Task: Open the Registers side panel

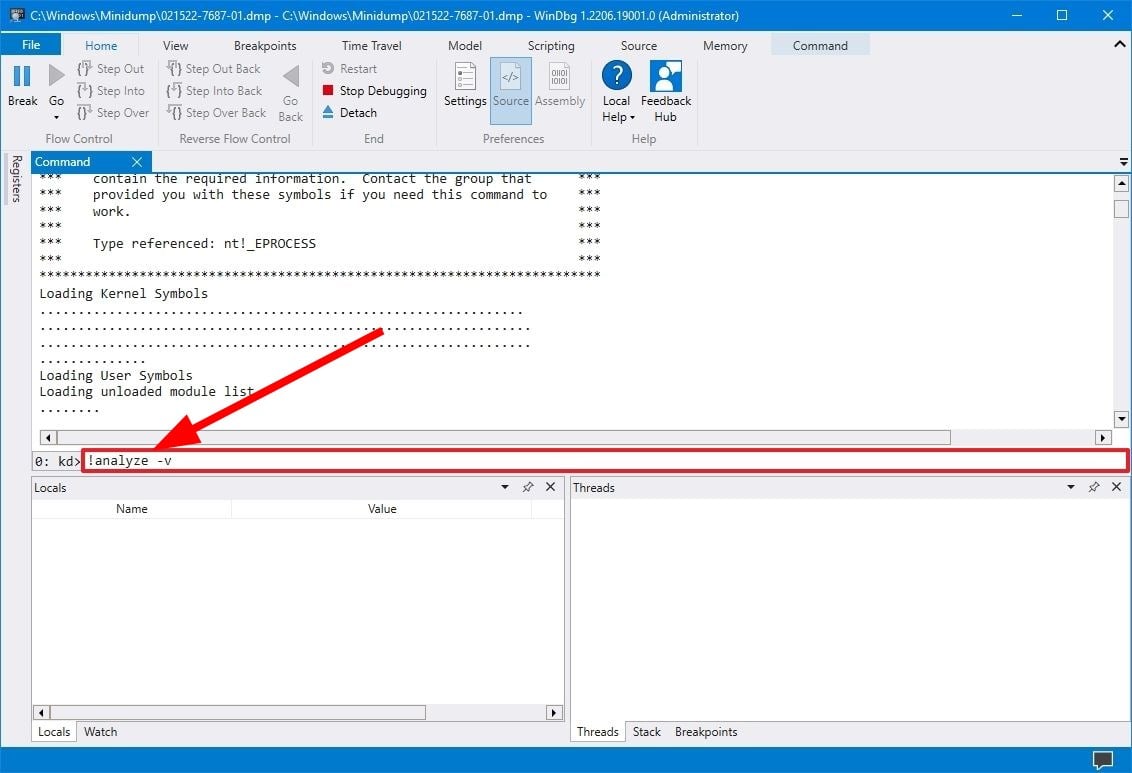Action: click(16, 178)
